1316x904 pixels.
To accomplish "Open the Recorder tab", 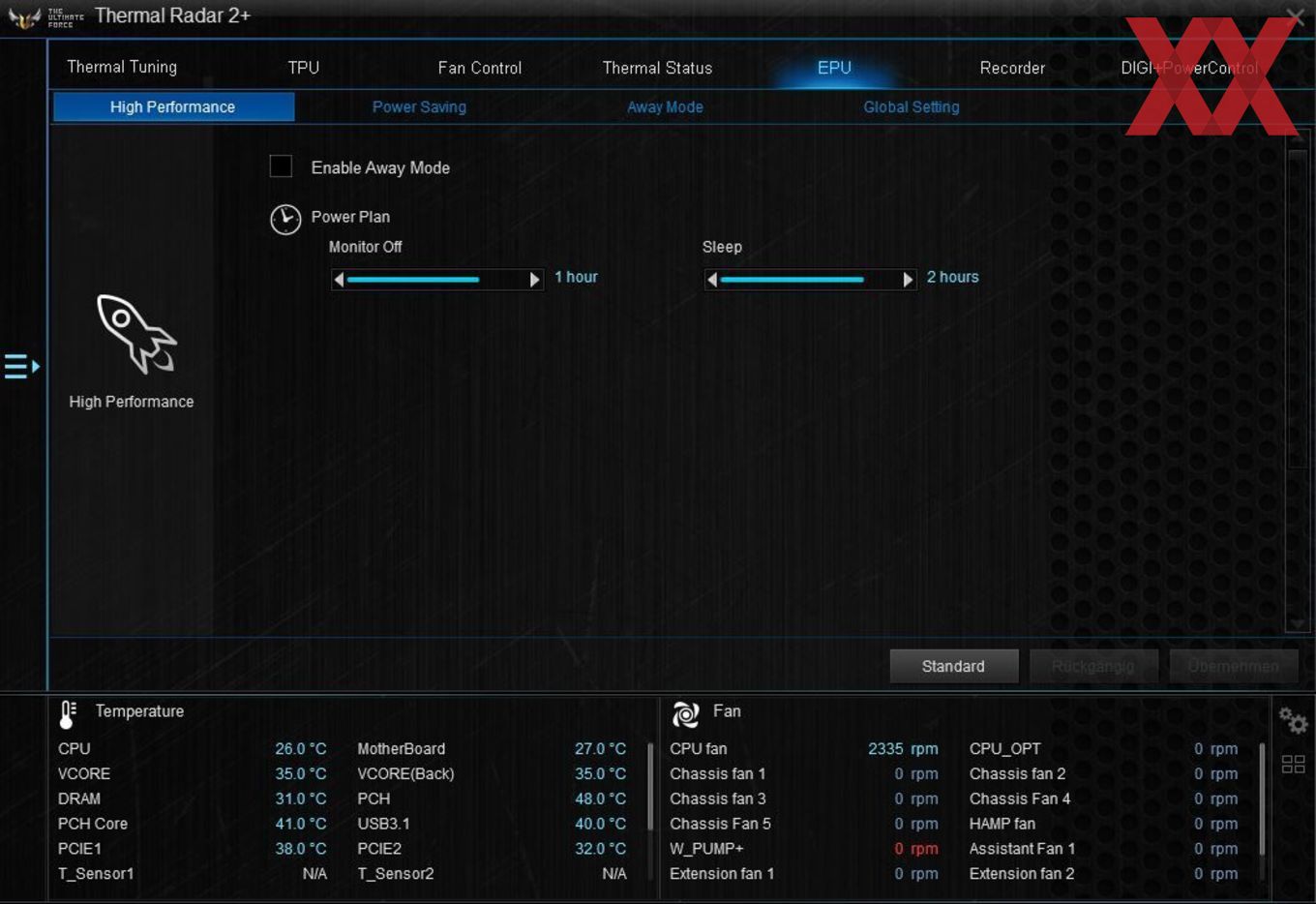I will click(1012, 68).
